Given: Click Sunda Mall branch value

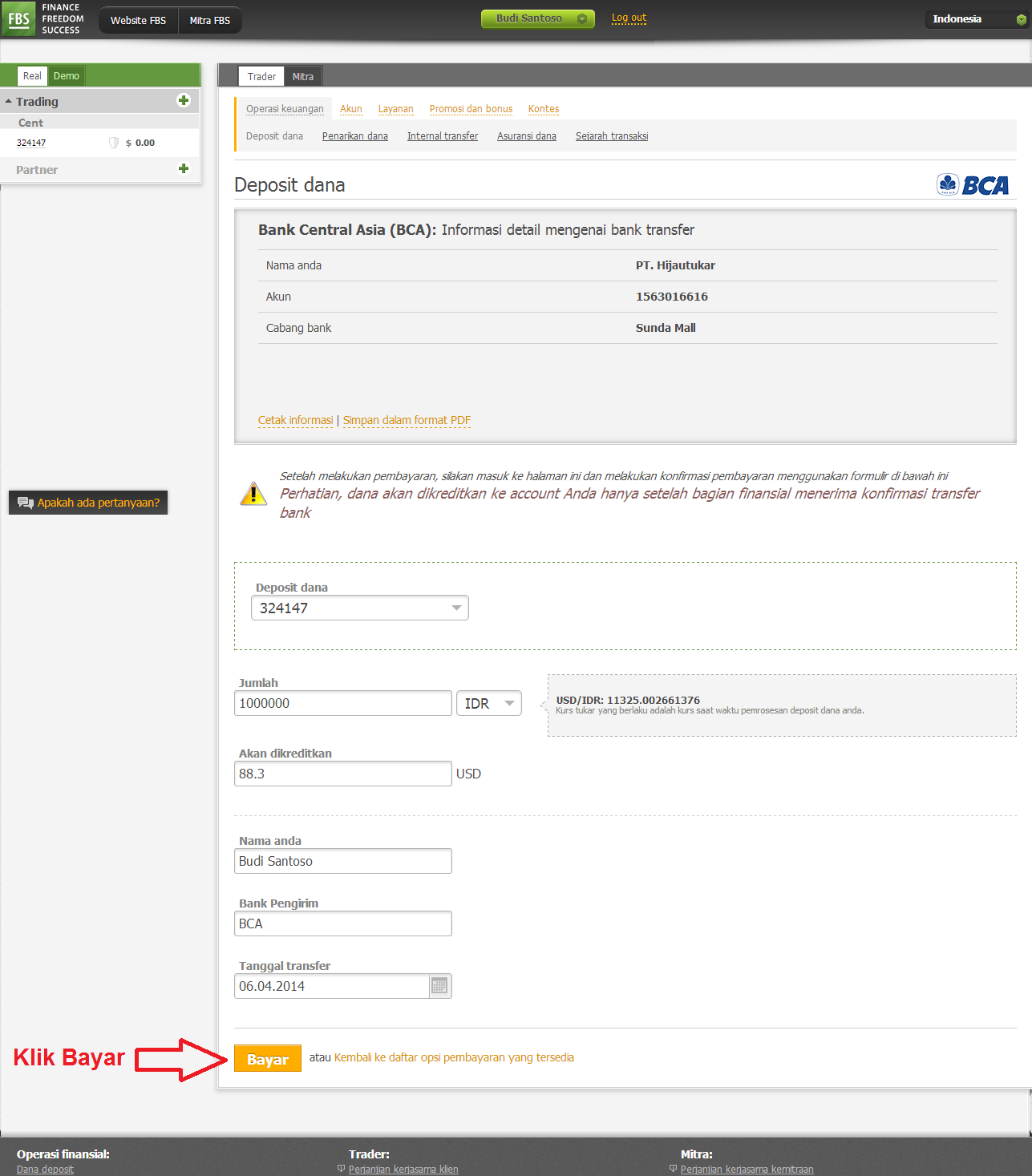Looking at the screenshot, I should 666,328.
